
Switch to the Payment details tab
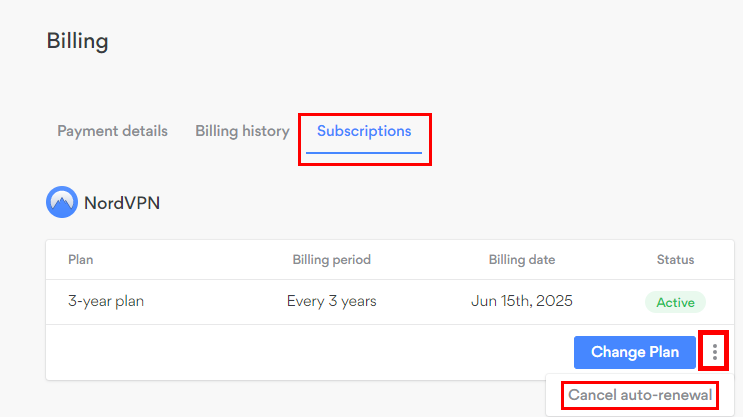(112, 131)
